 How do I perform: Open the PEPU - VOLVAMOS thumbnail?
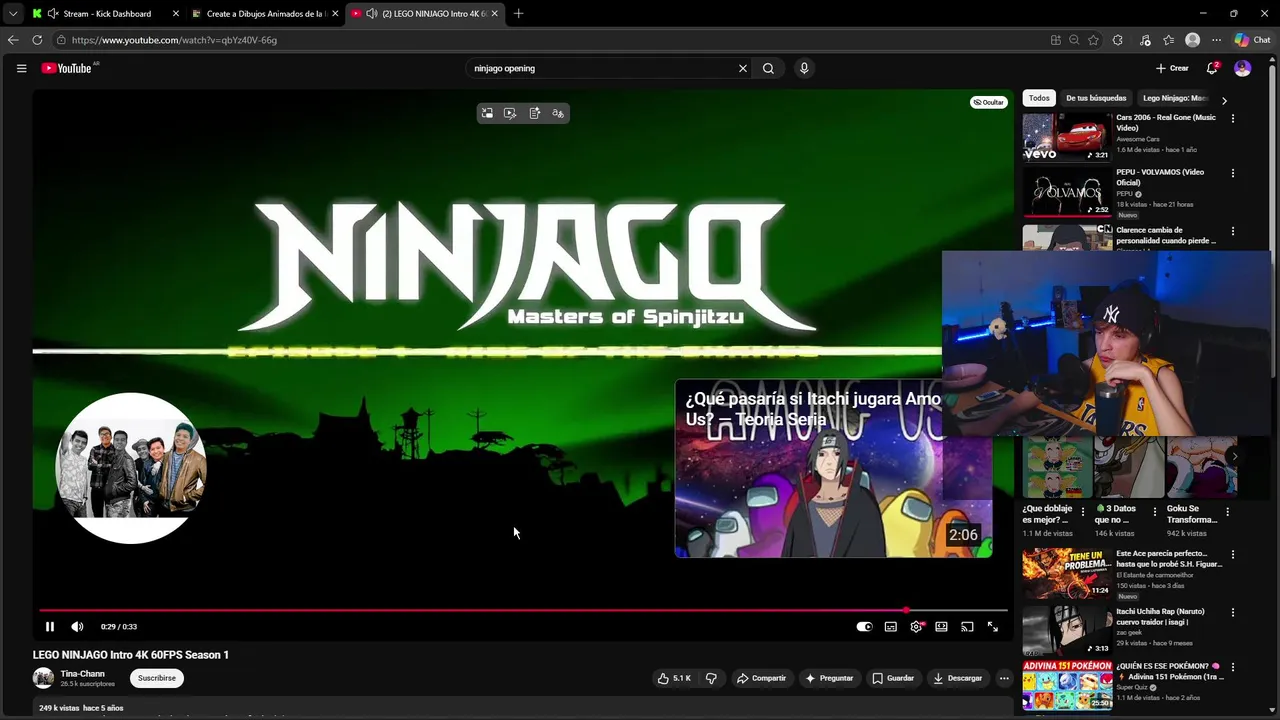point(1066,192)
